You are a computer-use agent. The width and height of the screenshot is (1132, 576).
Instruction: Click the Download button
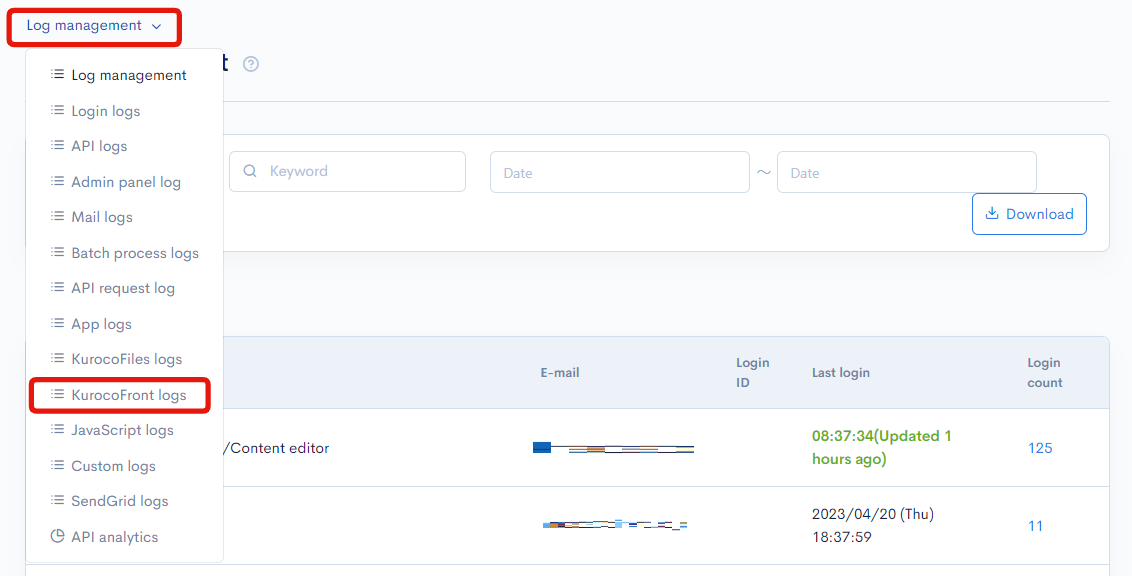[x=1029, y=213]
